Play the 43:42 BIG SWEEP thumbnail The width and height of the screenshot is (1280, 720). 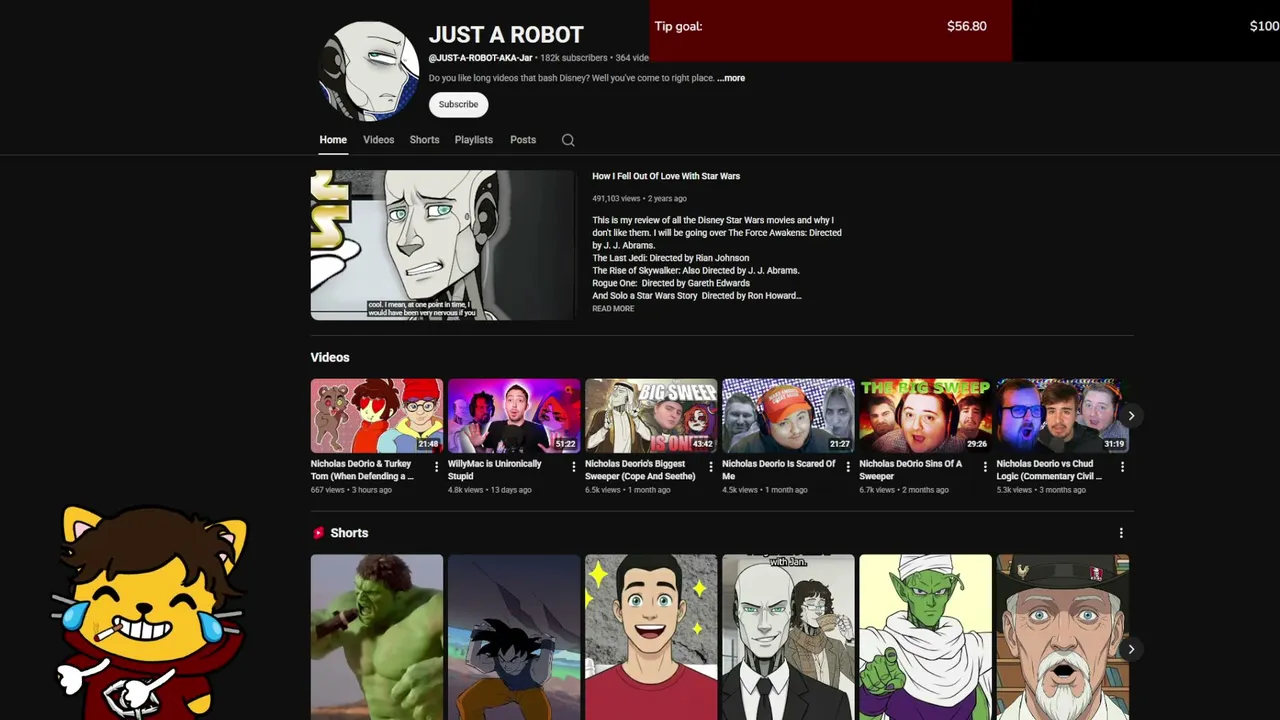651,416
